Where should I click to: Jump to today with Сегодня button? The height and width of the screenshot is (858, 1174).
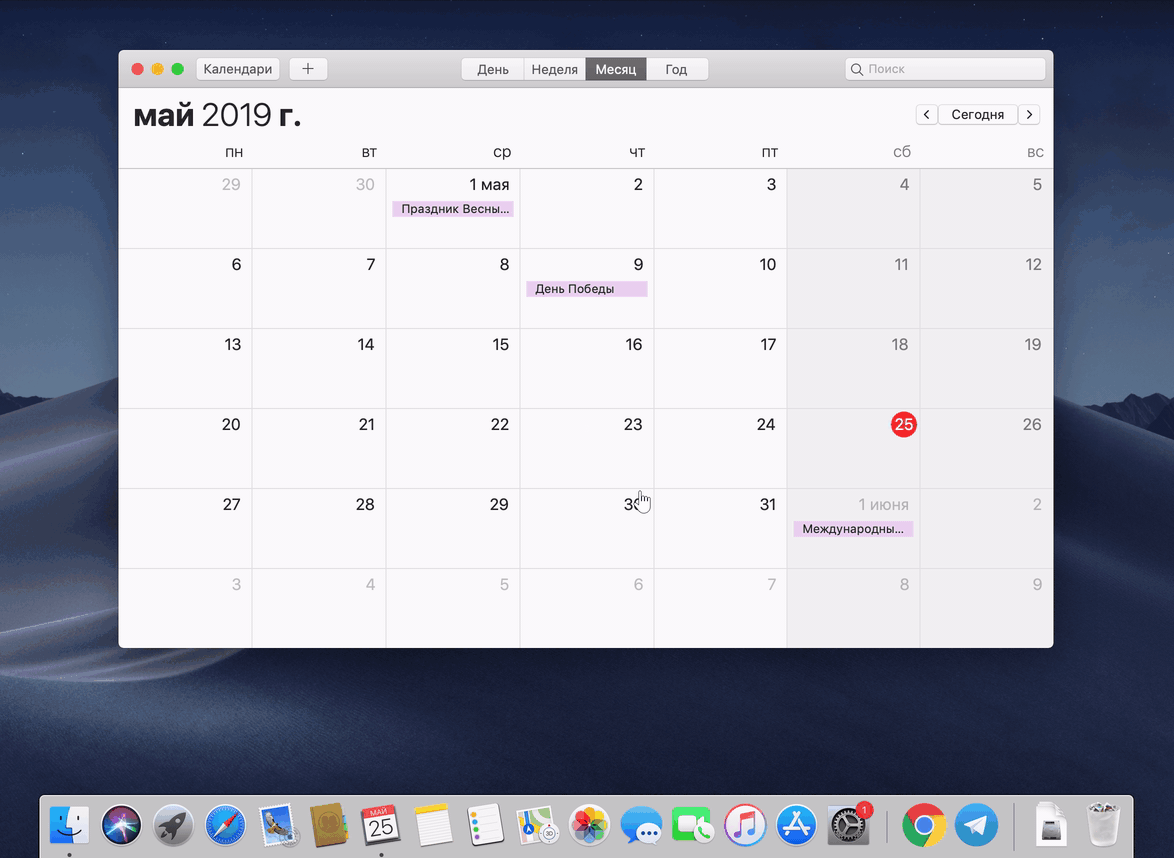click(977, 115)
